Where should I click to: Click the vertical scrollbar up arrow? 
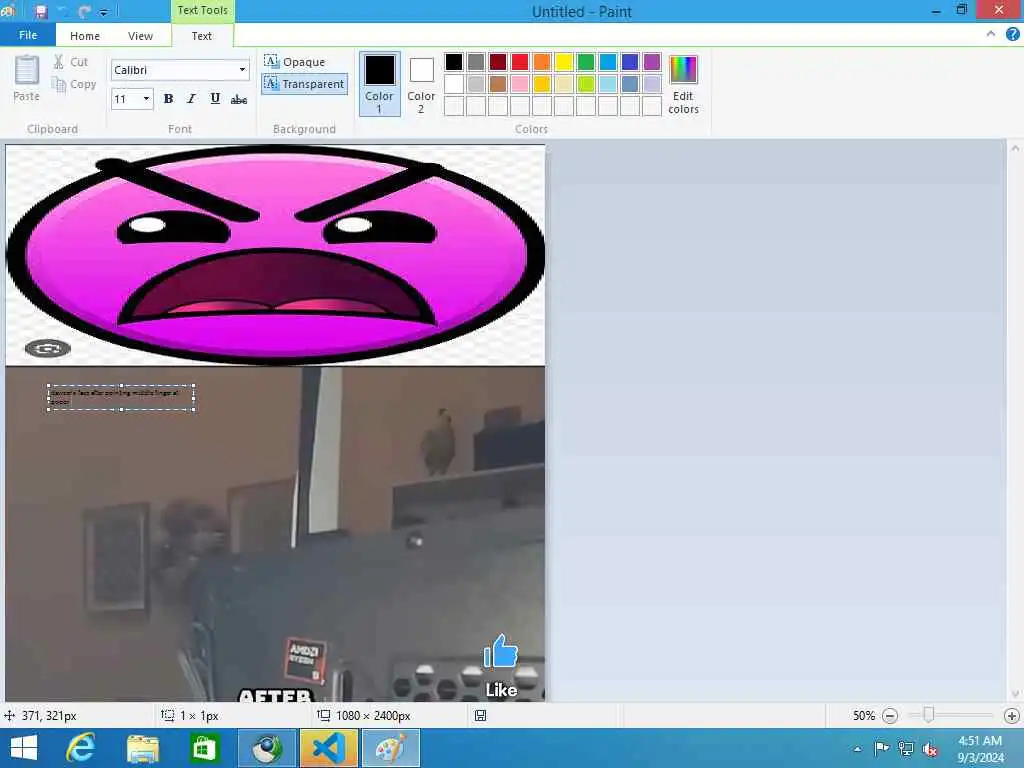click(1015, 148)
